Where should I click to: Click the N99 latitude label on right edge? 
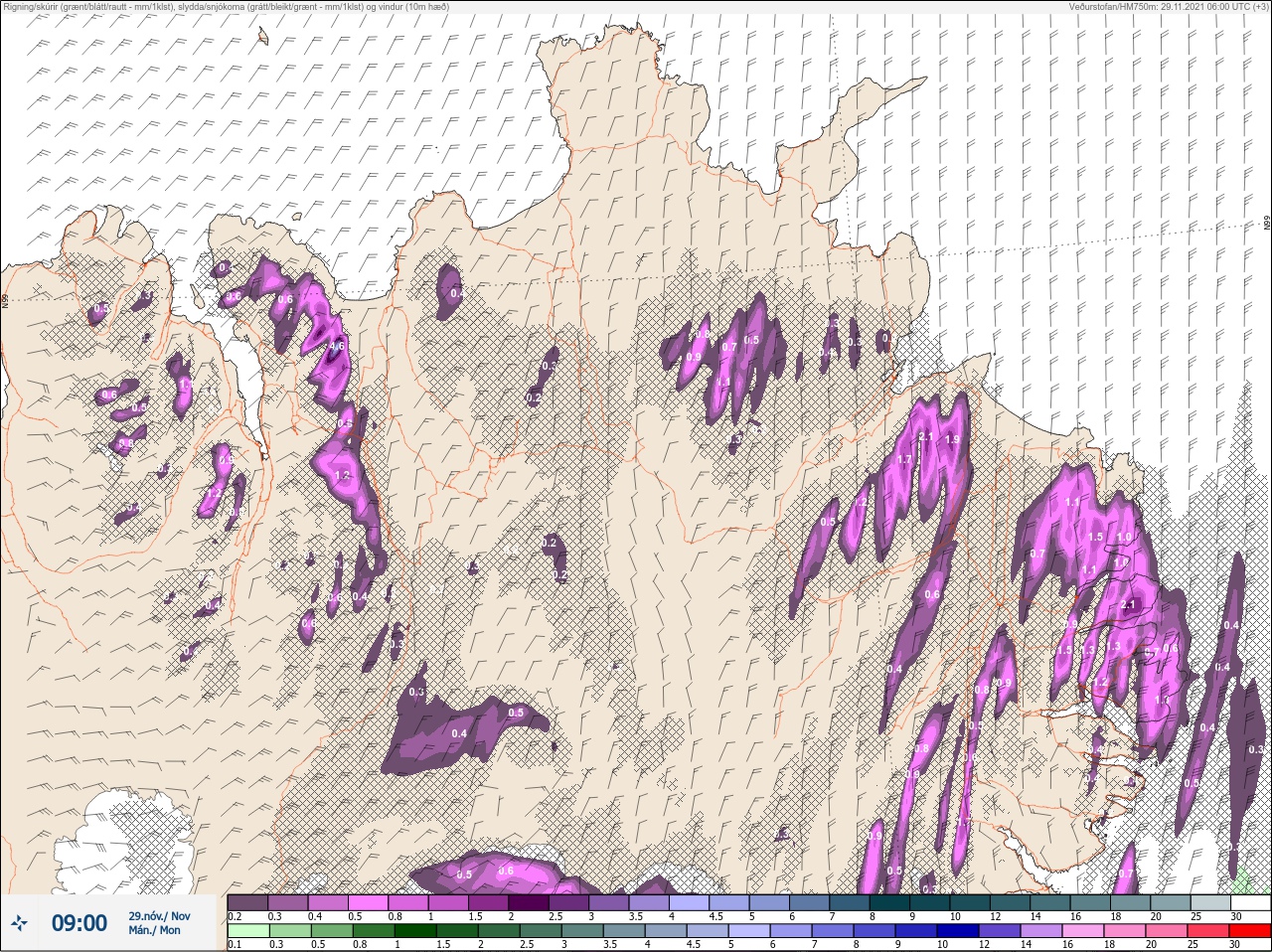point(1267,225)
